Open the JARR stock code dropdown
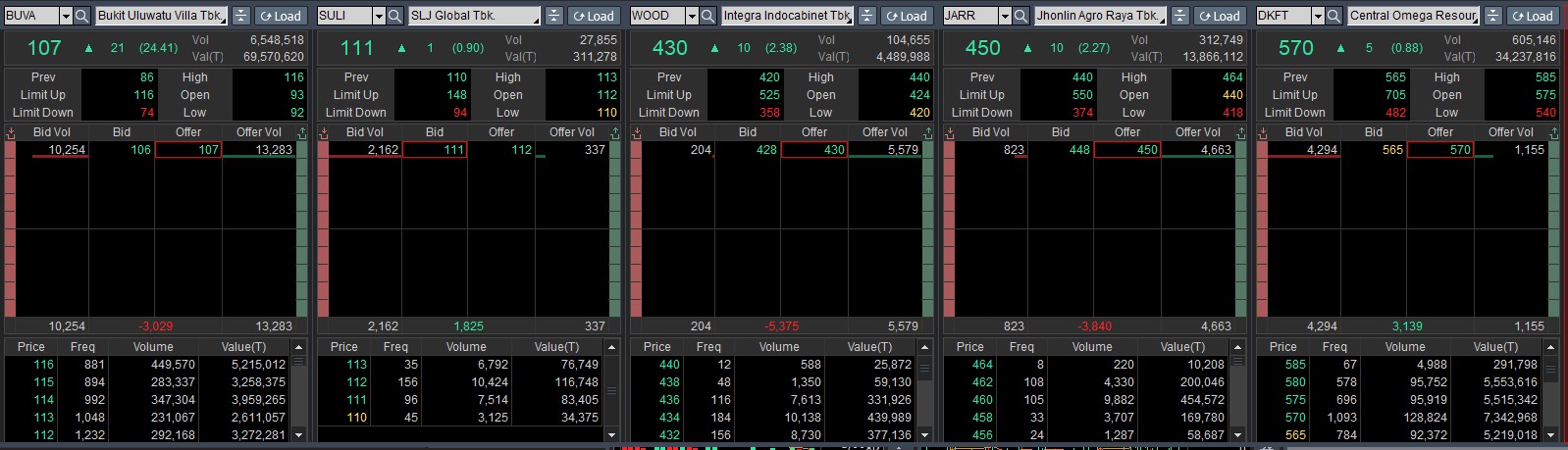1568x450 pixels. click(x=1005, y=16)
